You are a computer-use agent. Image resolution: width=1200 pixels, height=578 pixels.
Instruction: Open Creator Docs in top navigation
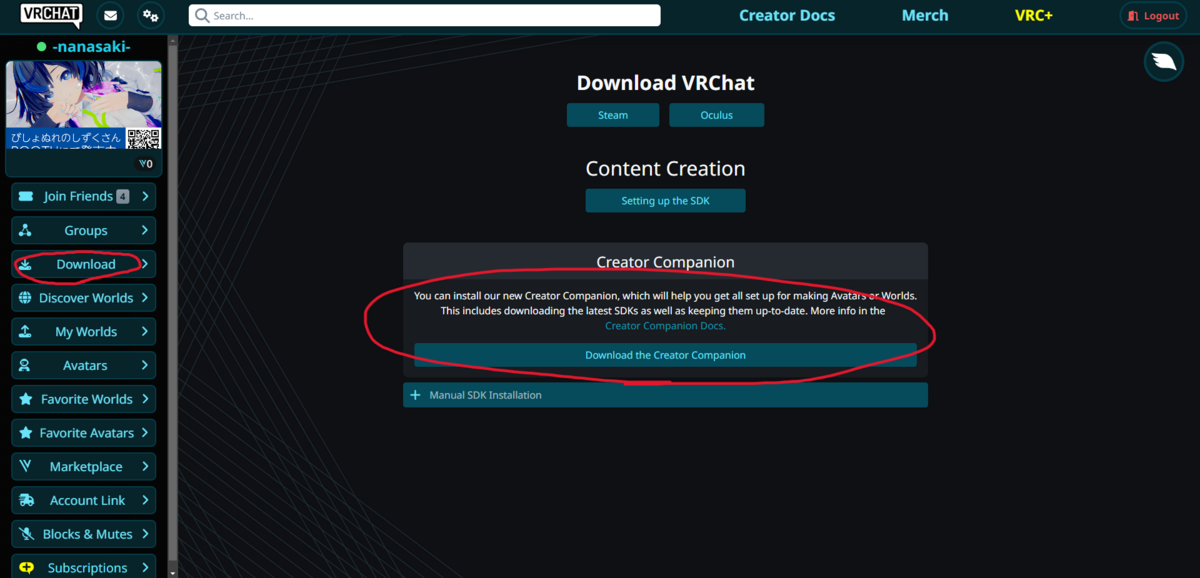[x=787, y=16]
